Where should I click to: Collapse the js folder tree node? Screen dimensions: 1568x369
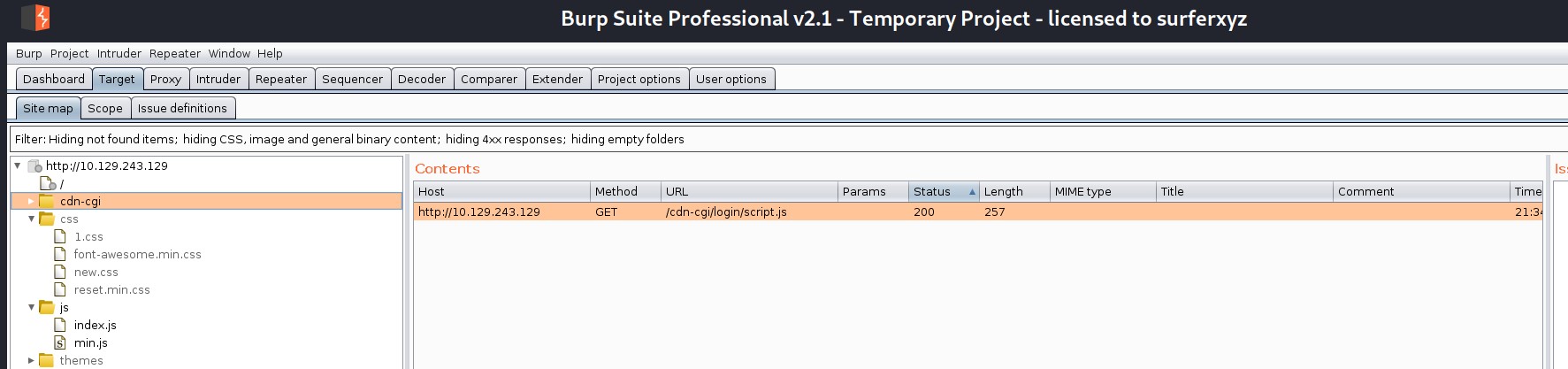[32, 307]
